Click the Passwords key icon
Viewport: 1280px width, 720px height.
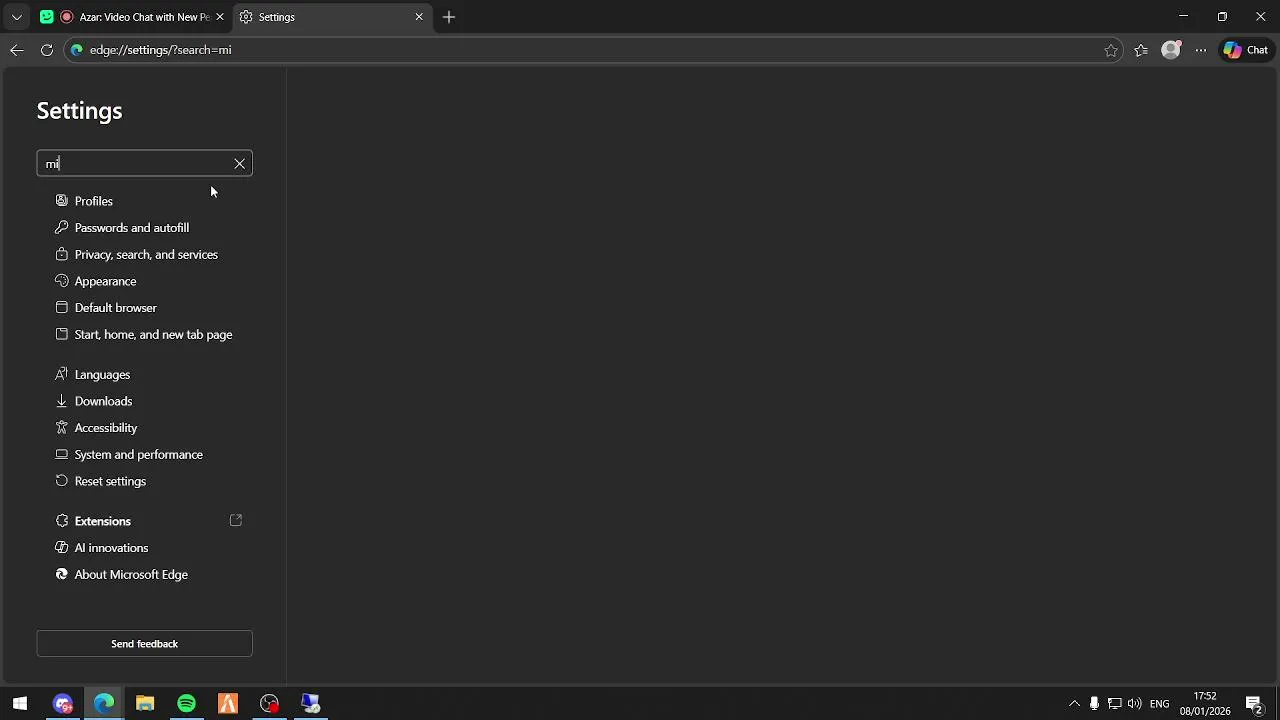tap(62, 227)
